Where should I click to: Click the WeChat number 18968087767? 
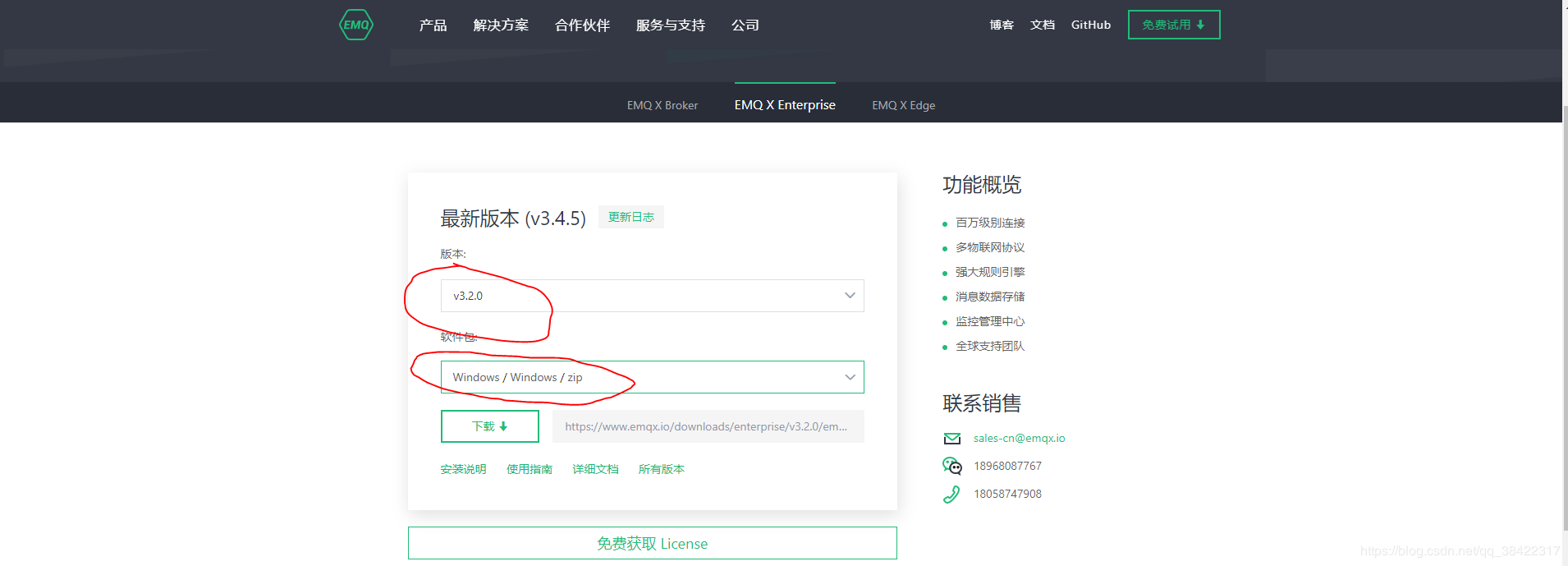tap(1007, 466)
